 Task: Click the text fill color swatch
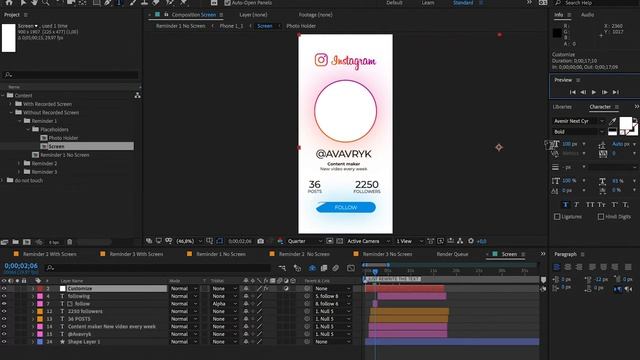625,123
